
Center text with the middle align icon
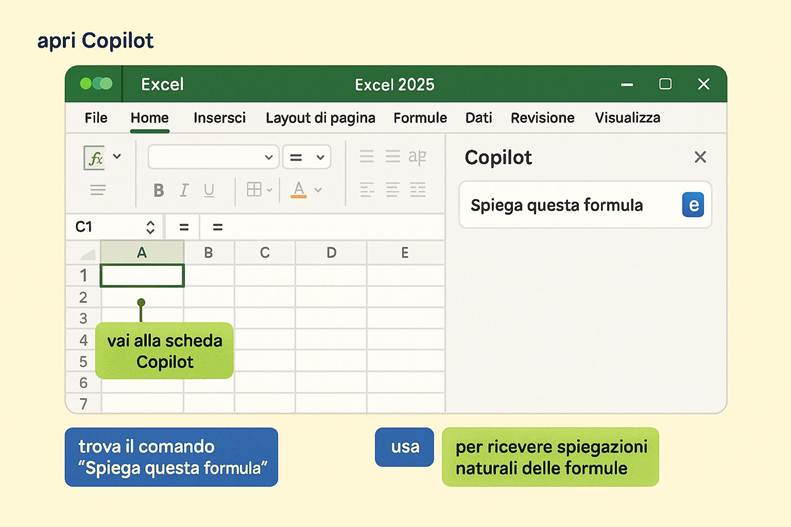pyautogui.click(x=392, y=190)
